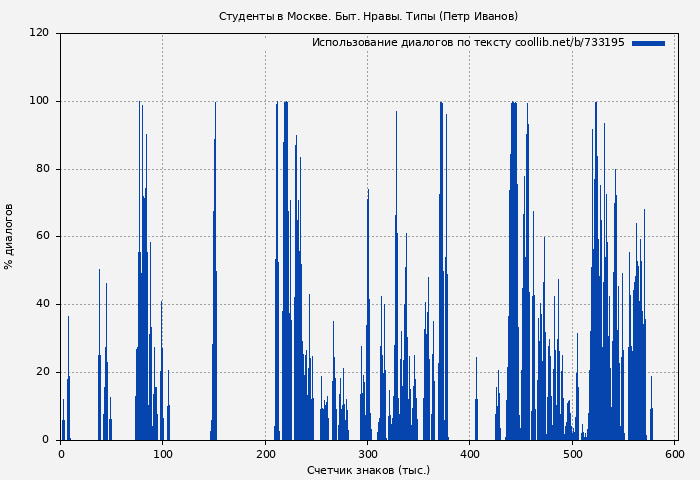Click the y-axis tick label 20
Image resolution: width=700 pixels, height=480 pixels.
[x=42, y=372]
